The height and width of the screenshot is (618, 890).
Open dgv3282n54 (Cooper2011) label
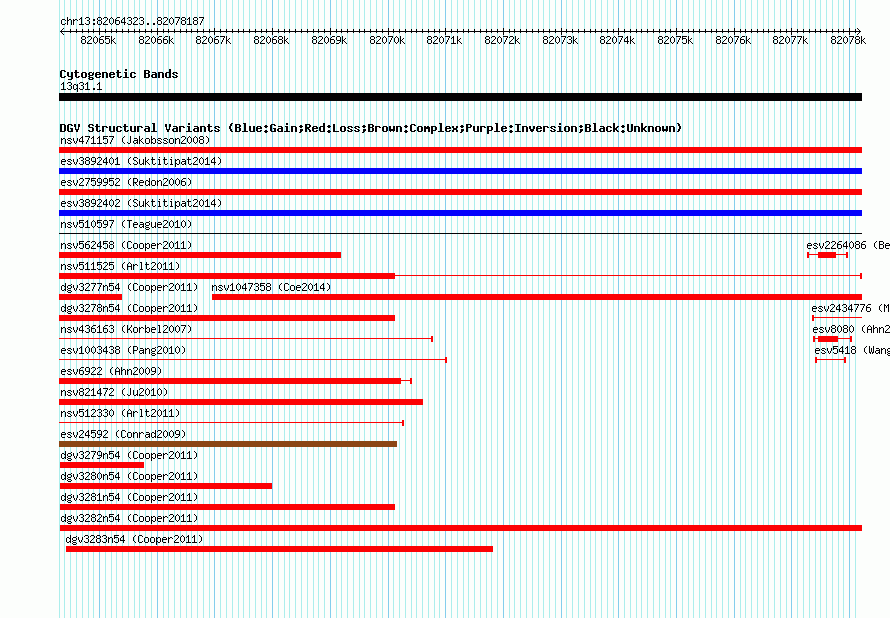[x=129, y=518]
